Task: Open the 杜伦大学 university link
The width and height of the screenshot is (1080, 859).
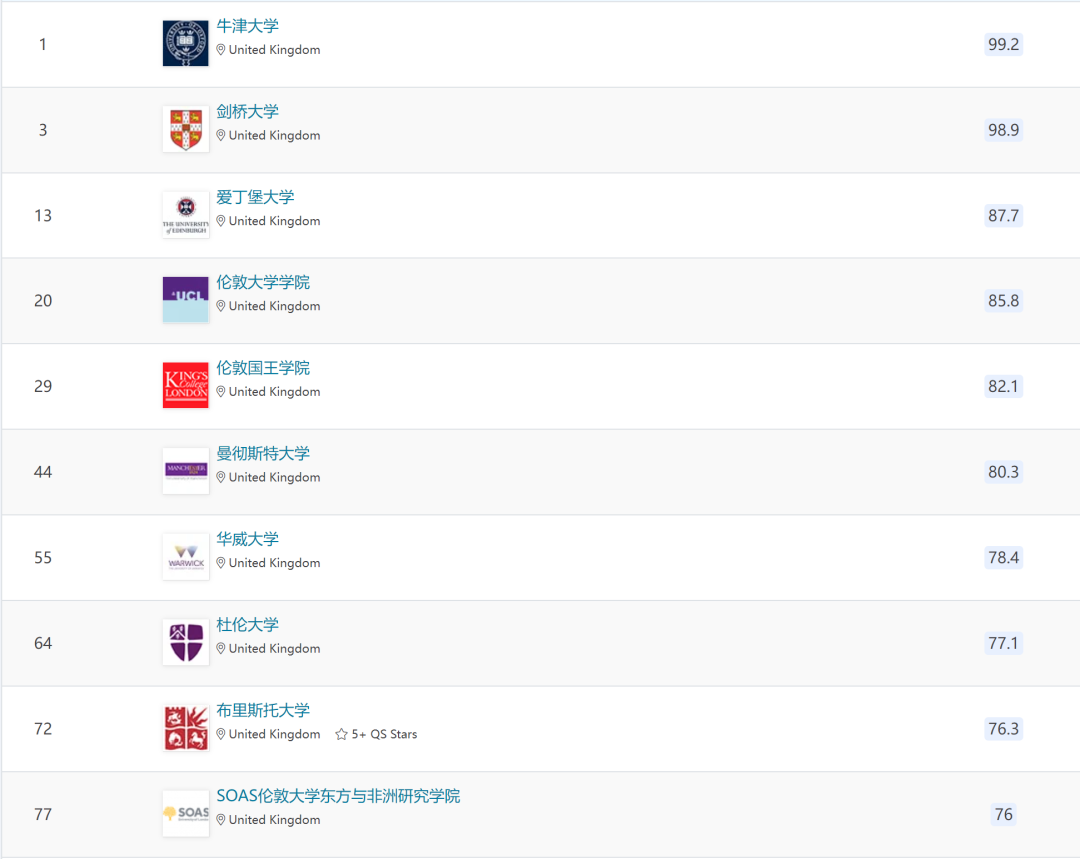Action: coord(247,625)
